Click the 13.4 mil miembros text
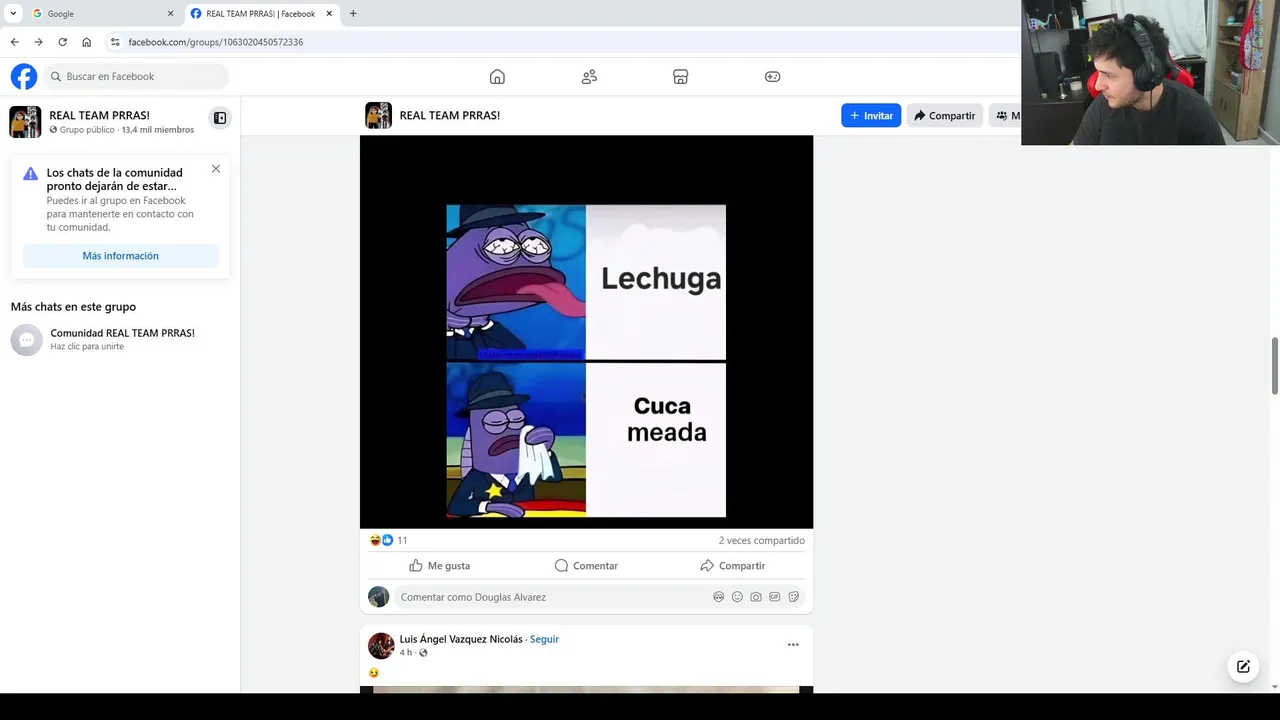 pos(158,130)
